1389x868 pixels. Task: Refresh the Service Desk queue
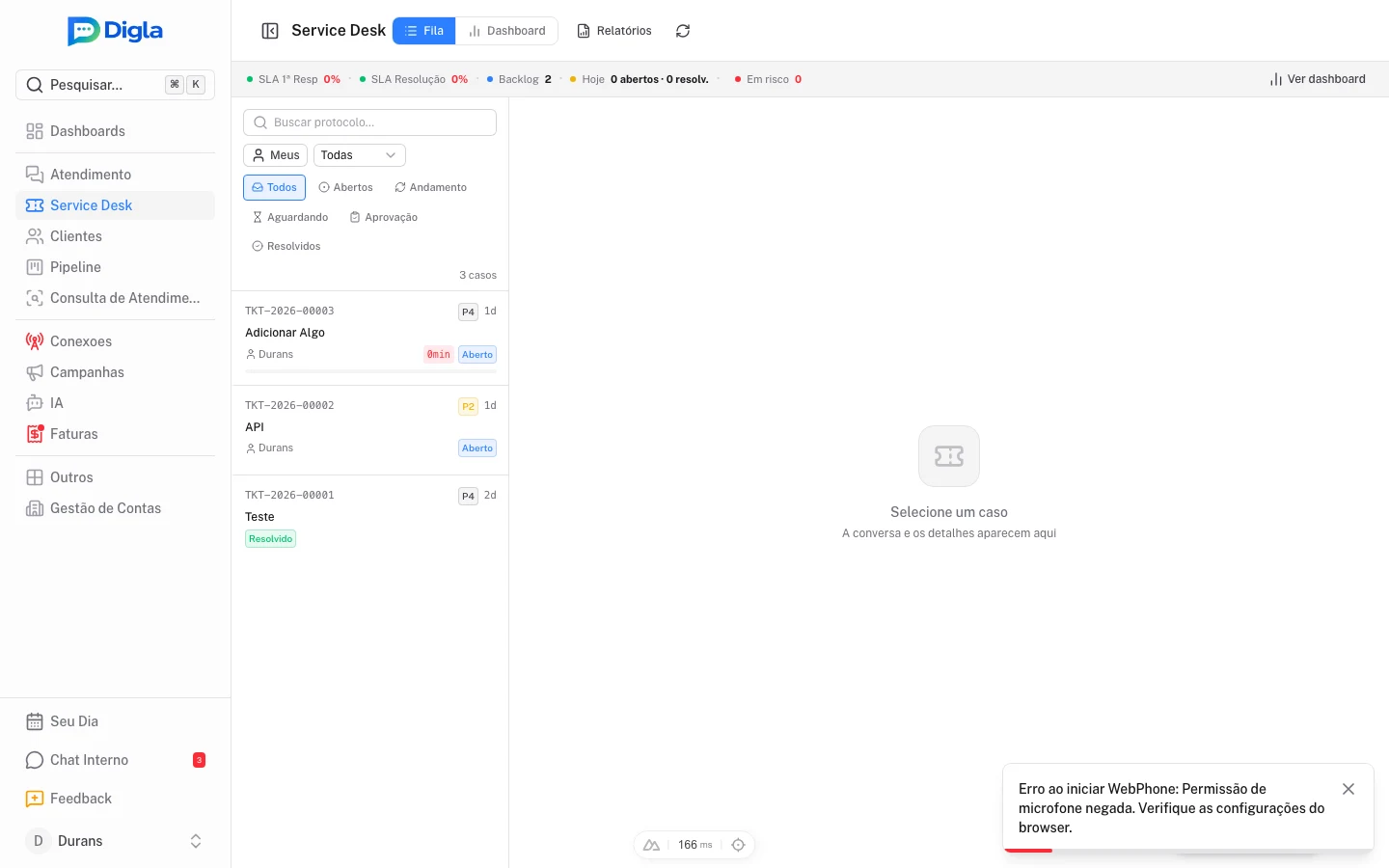[x=683, y=31]
